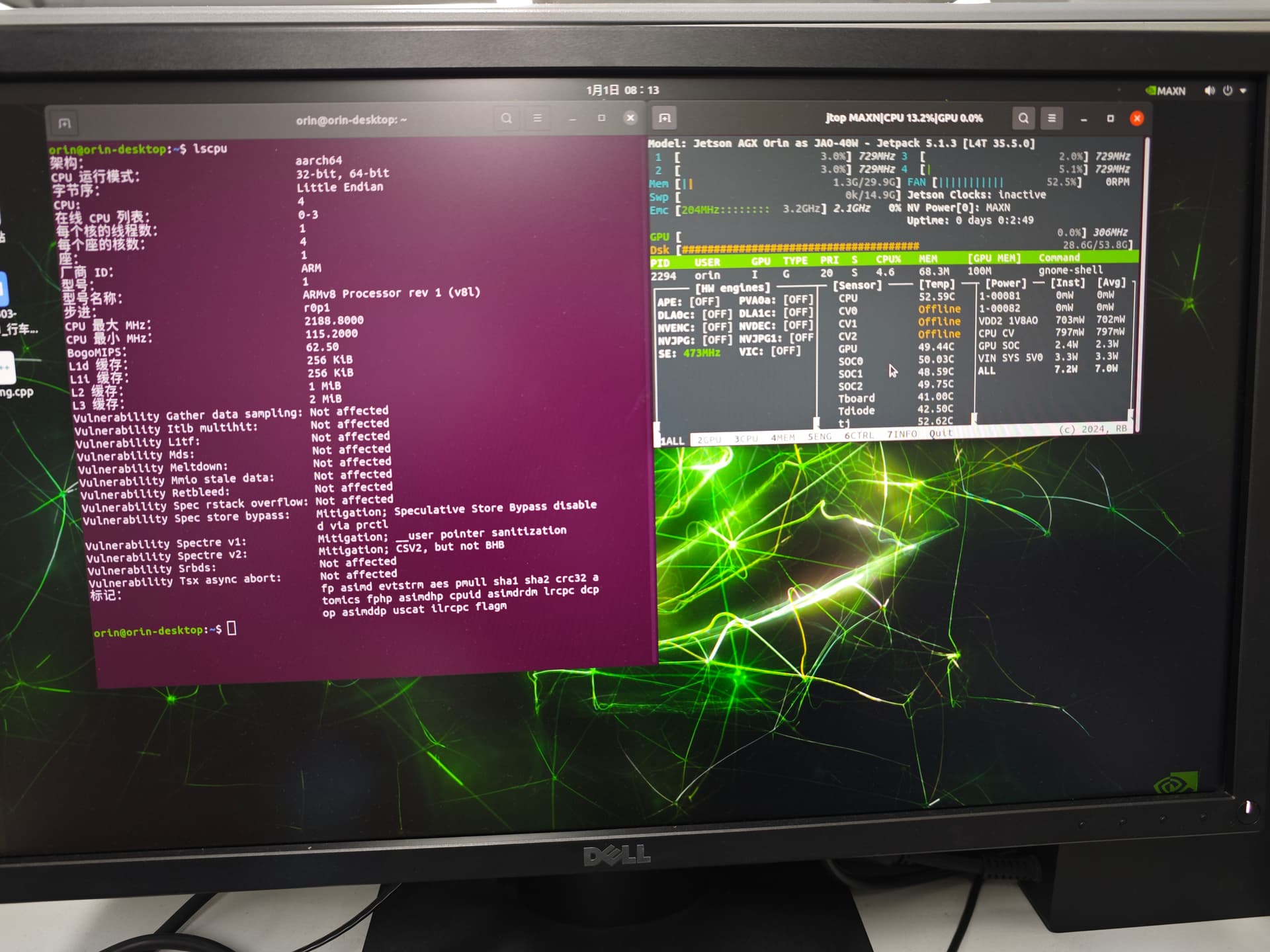
Task: Click the volume speaker icon in the top bar
Action: pyautogui.click(x=1210, y=91)
